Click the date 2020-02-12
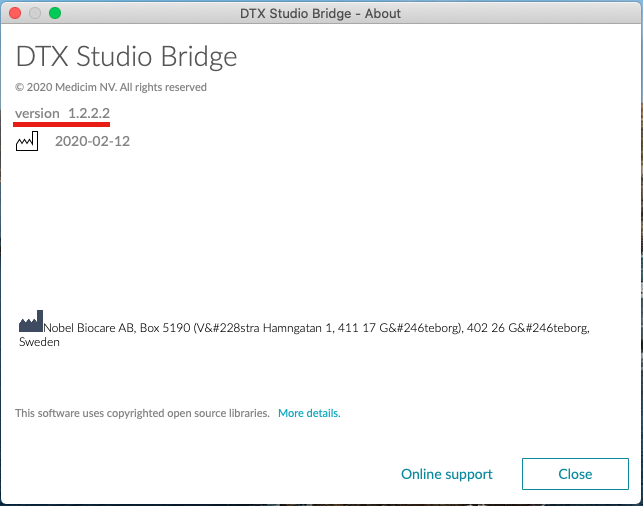The image size is (643, 506). pyautogui.click(x=92, y=141)
